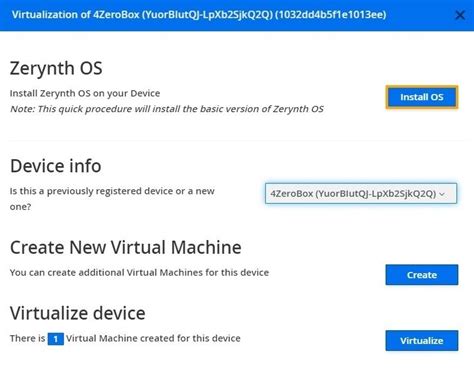Click the divider line below Zerynth OS section

236,140
